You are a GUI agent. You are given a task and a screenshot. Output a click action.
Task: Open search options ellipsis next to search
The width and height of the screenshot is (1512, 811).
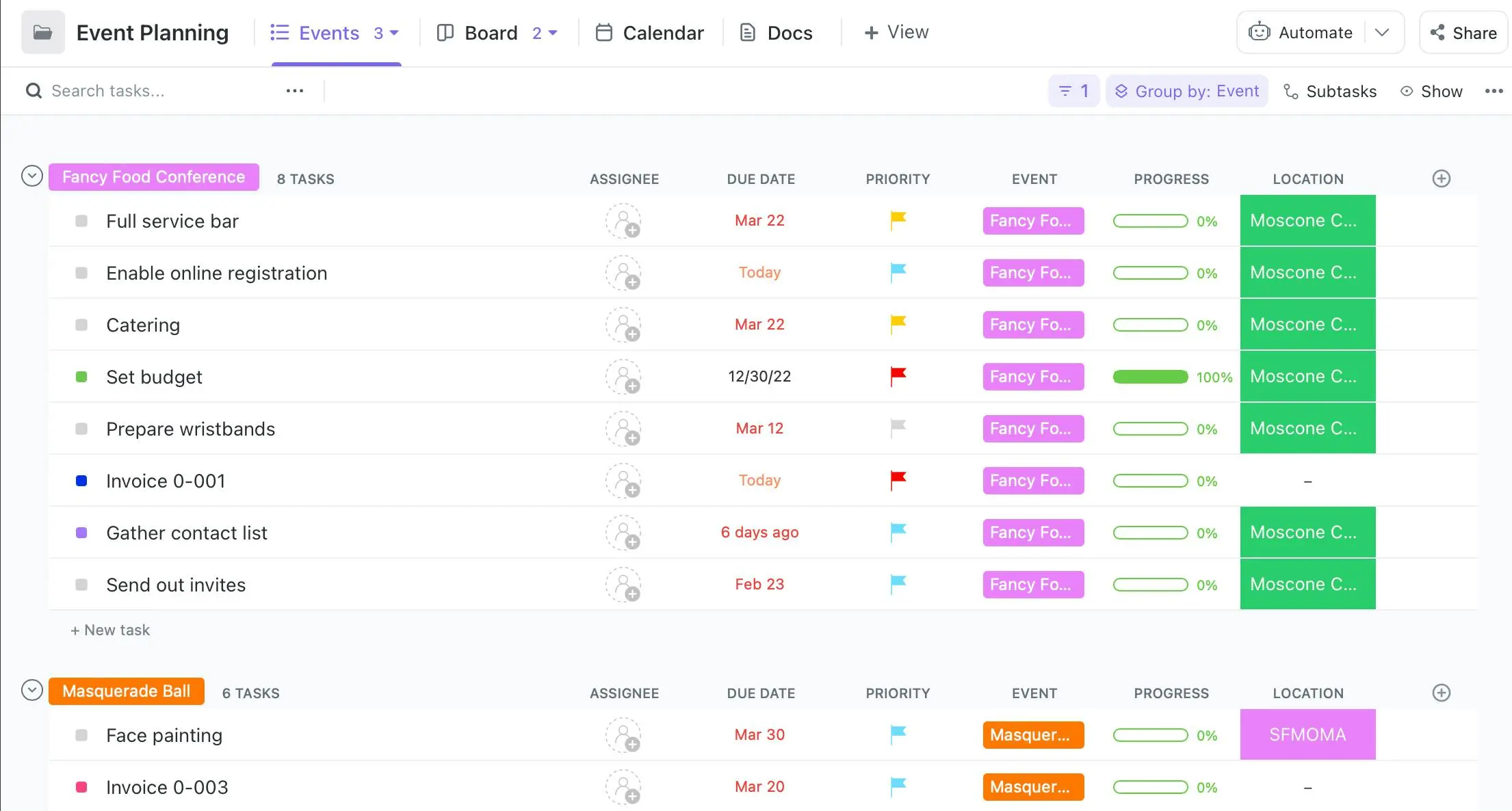pyautogui.click(x=295, y=91)
